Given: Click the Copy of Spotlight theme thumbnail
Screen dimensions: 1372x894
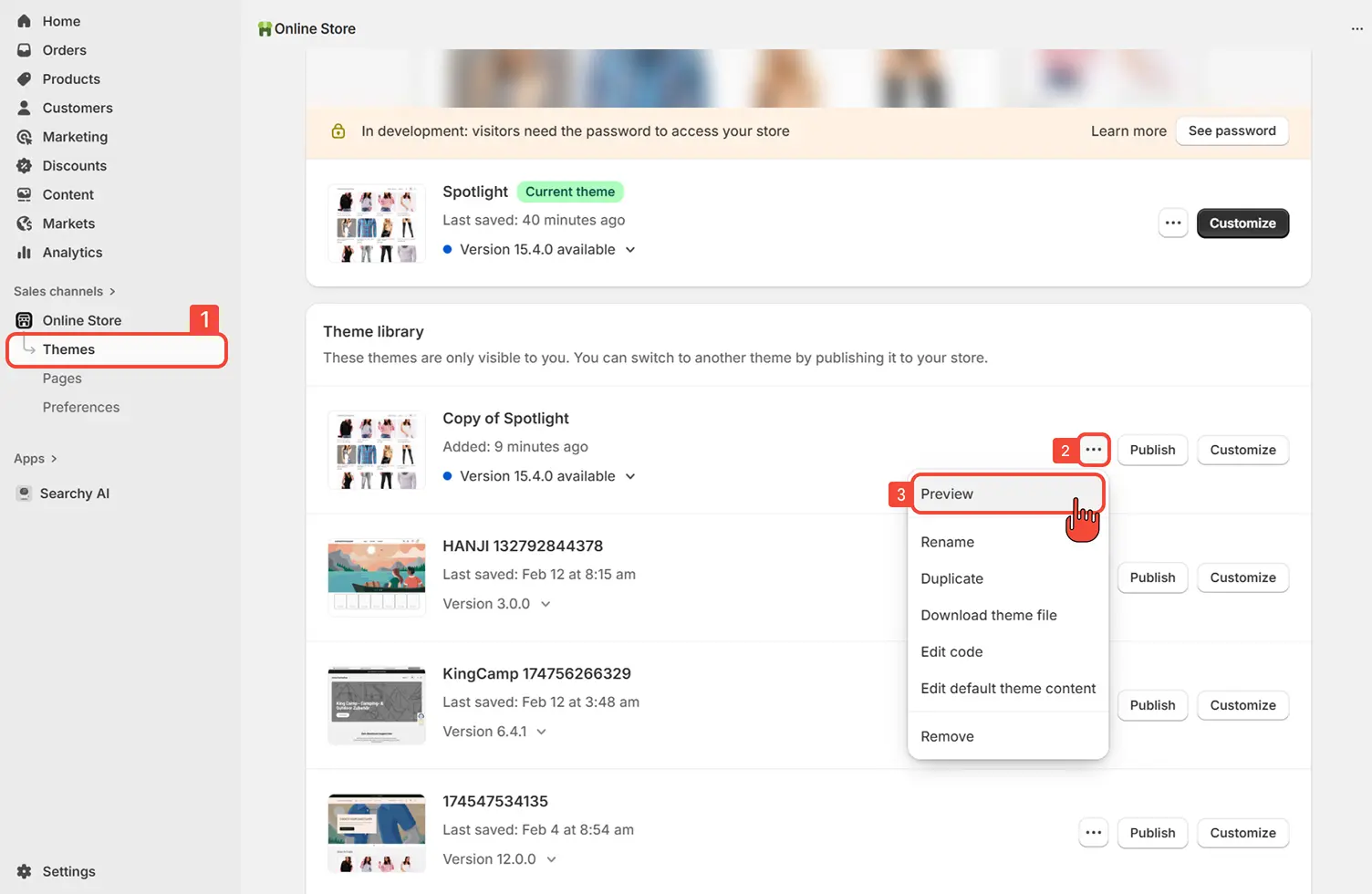Looking at the screenshot, I should click(x=376, y=450).
